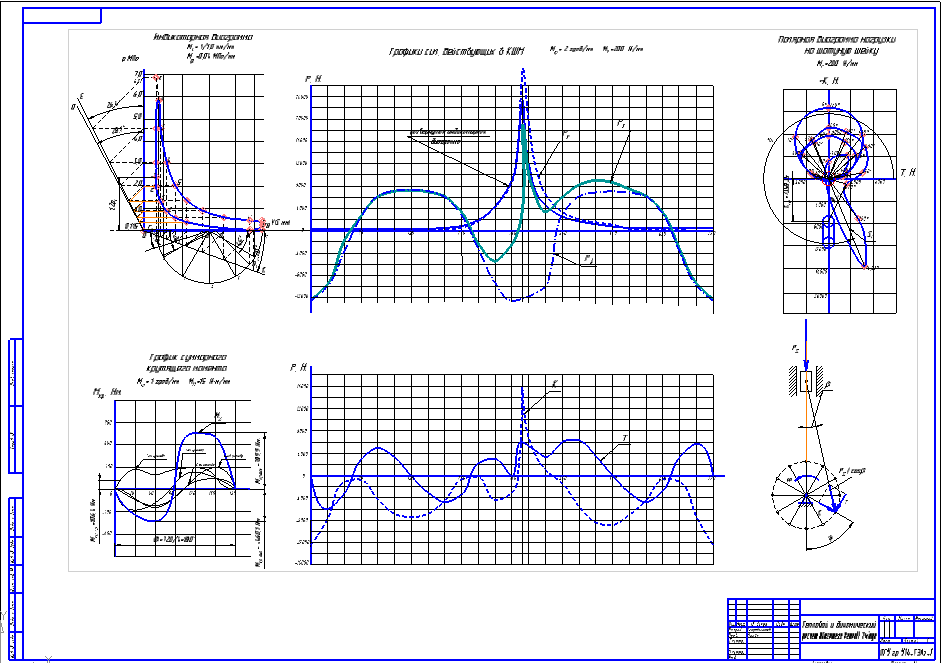Select 'крутящего момента' title line
Viewport: 942px width, 663px height.
click(x=187, y=368)
